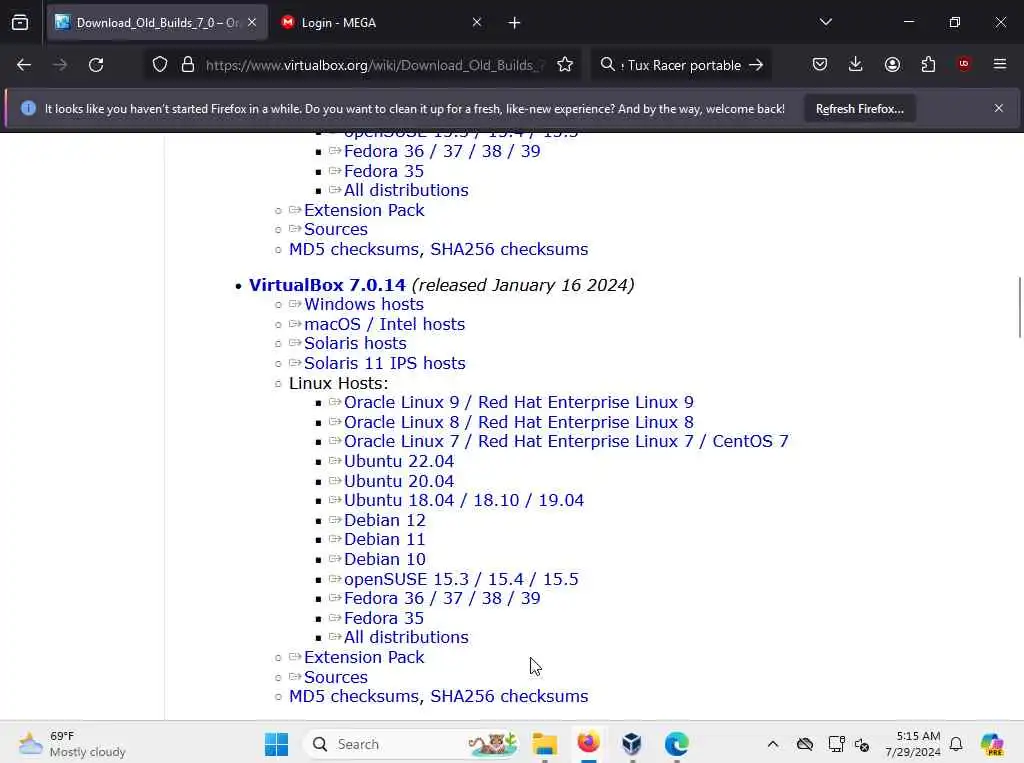Image resolution: width=1024 pixels, height=763 pixels.
Task: Click the Tux Racer portable search box
Action: click(x=682, y=65)
